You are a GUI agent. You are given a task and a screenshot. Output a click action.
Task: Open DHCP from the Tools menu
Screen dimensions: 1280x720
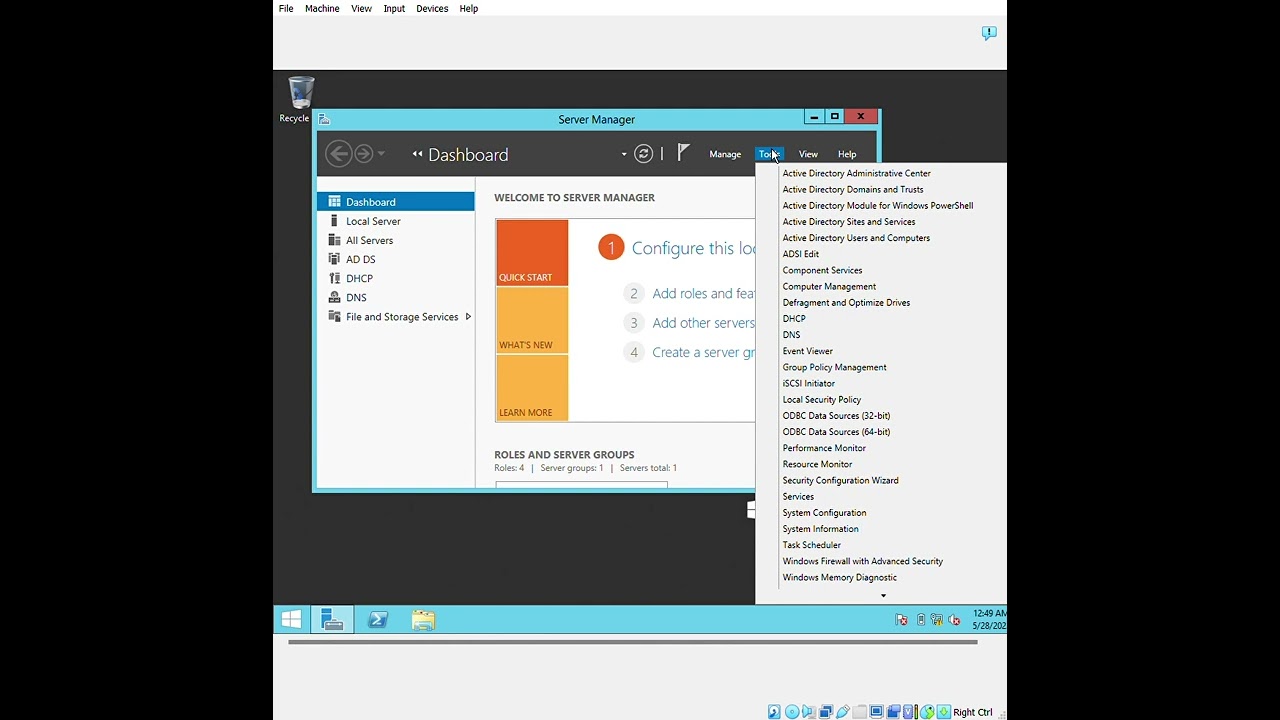click(794, 319)
